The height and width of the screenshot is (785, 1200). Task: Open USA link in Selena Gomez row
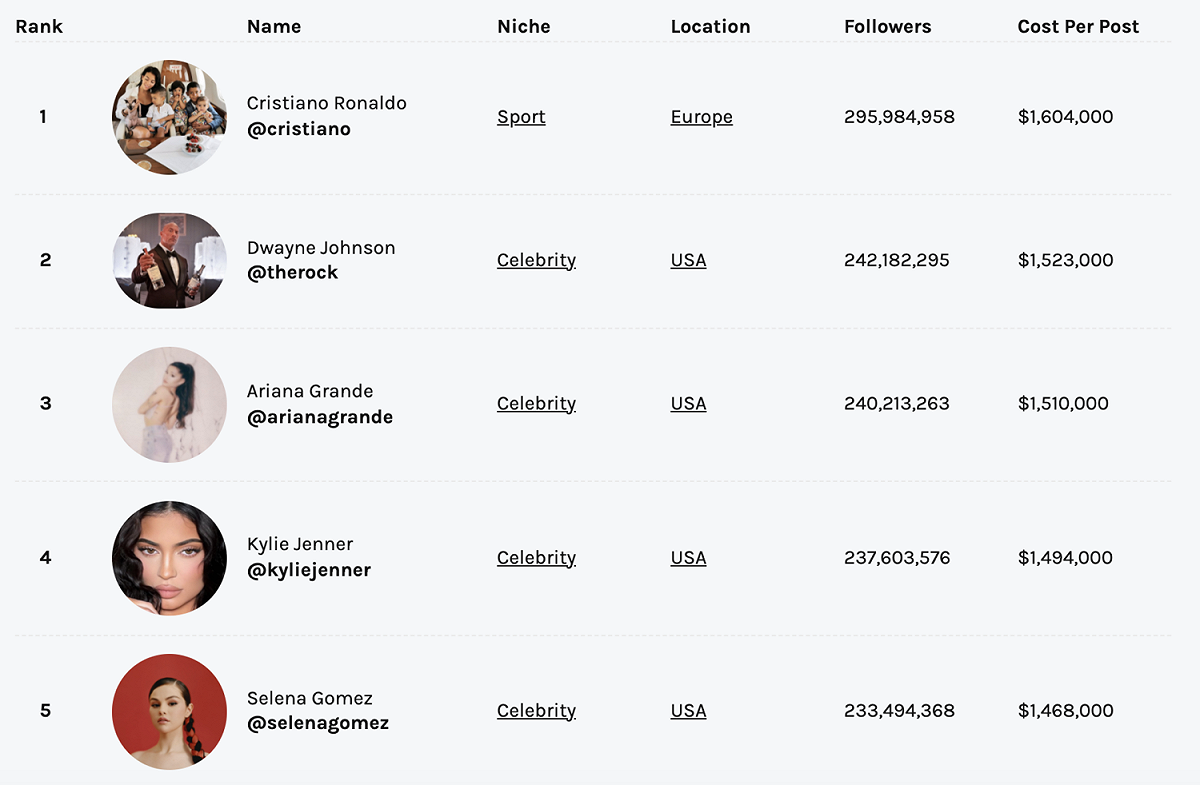[x=688, y=711]
